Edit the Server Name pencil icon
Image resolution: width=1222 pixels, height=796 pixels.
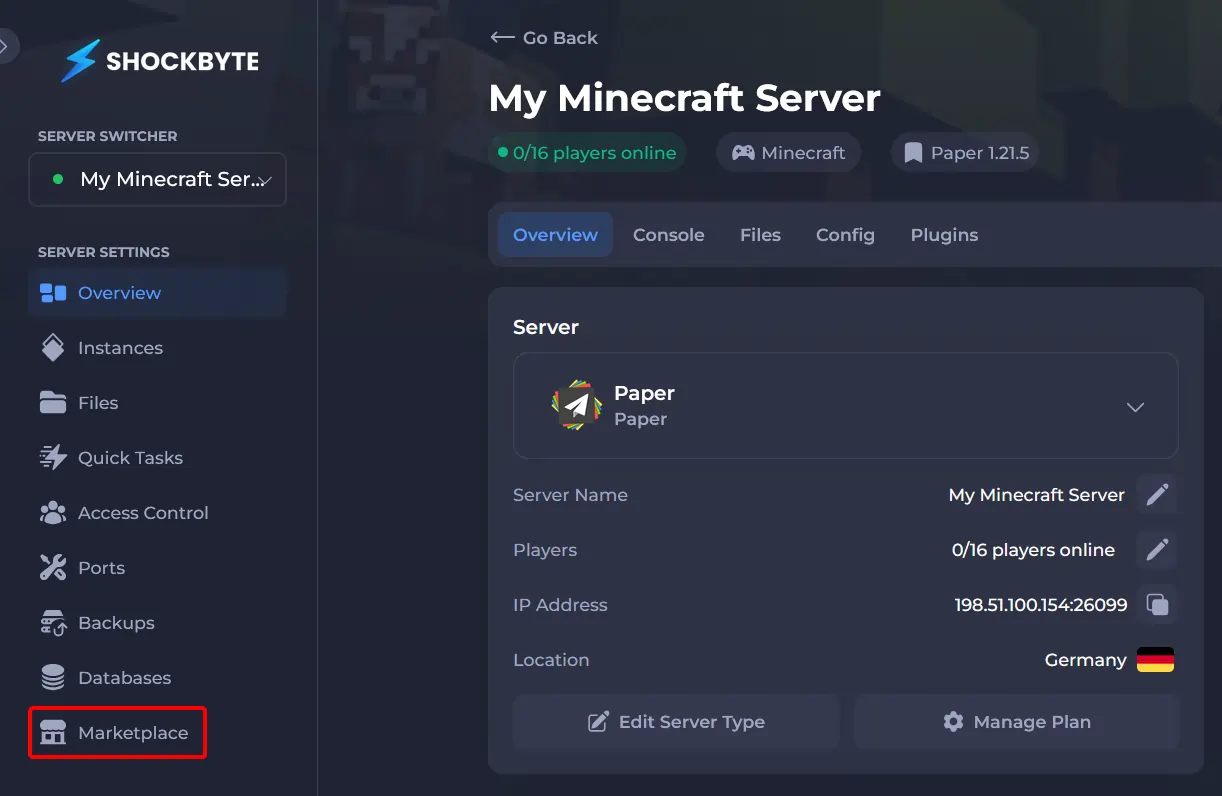pos(1157,495)
